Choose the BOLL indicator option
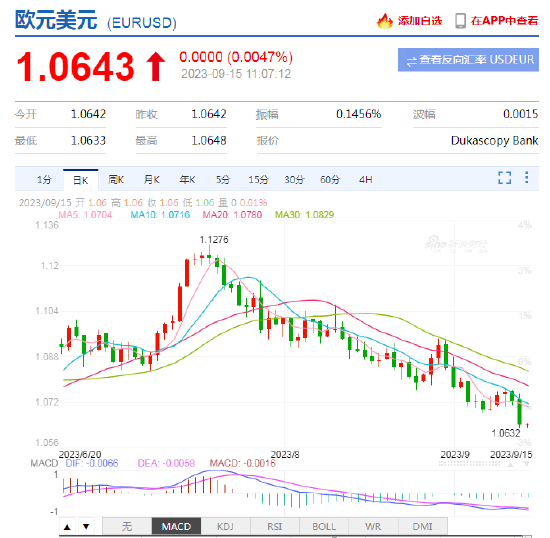550x538 pixels. pos(324,526)
